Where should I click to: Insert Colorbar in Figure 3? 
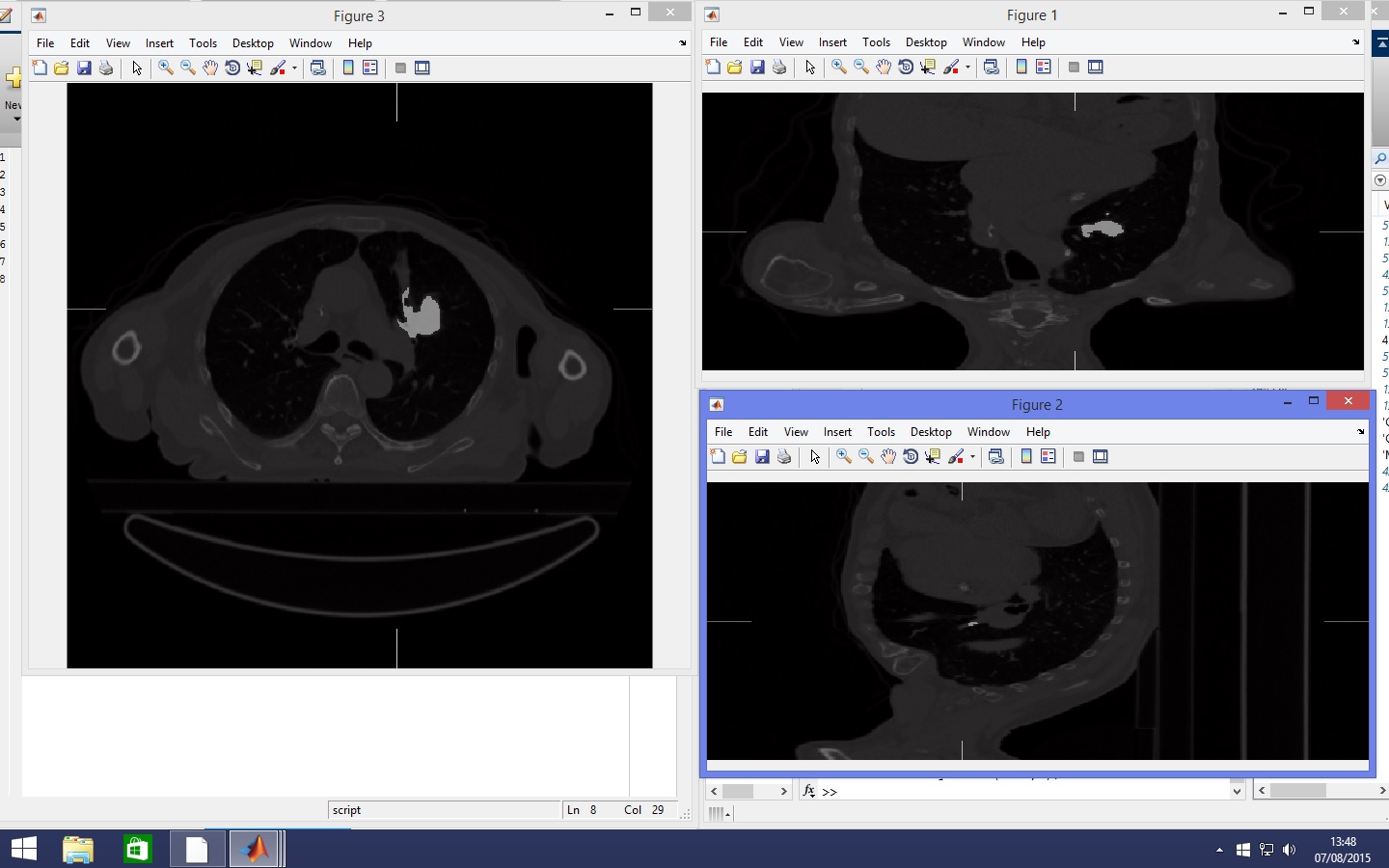pyautogui.click(x=348, y=68)
